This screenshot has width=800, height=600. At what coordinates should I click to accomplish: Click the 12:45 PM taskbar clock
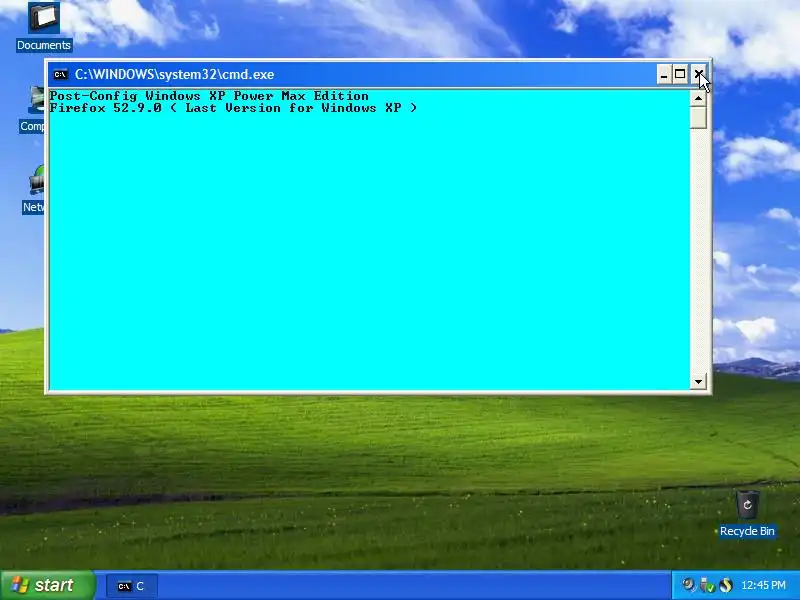[763, 585]
